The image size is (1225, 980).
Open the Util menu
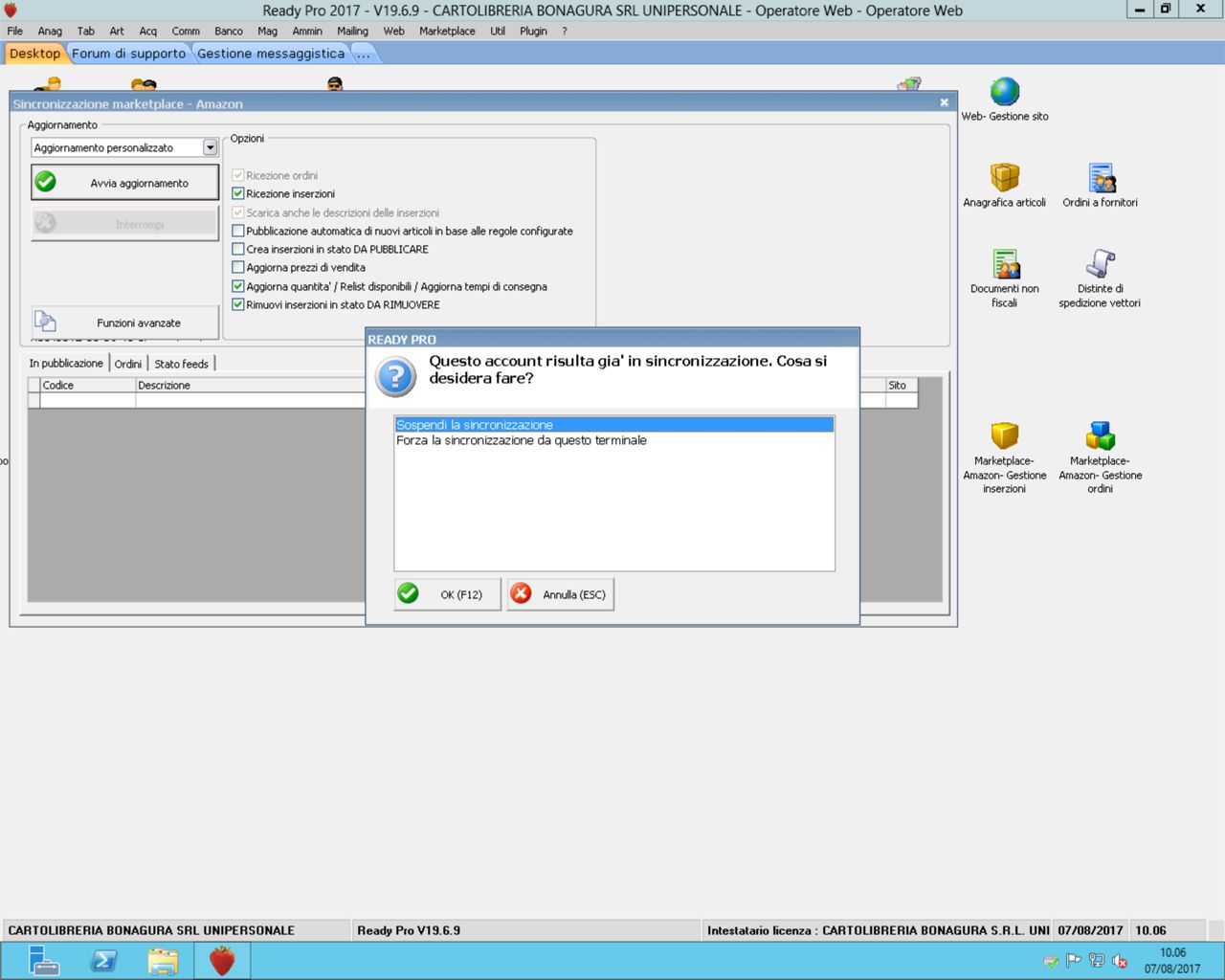(x=498, y=31)
